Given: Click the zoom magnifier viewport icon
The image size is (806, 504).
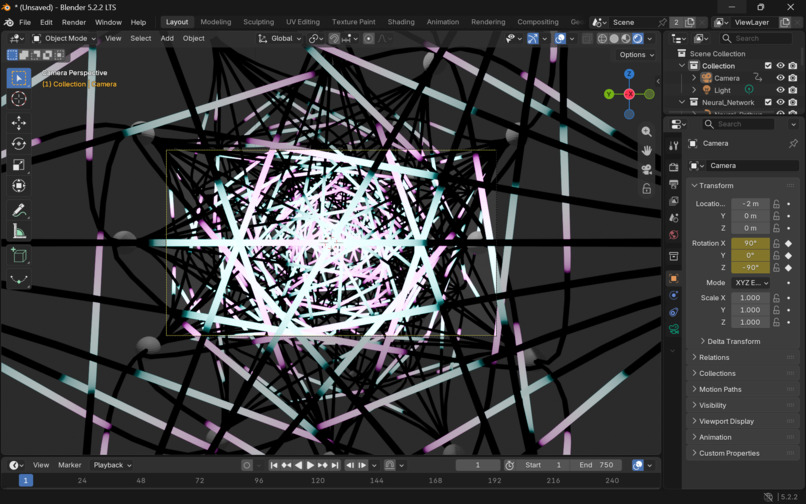Looking at the screenshot, I should [x=647, y=132].
